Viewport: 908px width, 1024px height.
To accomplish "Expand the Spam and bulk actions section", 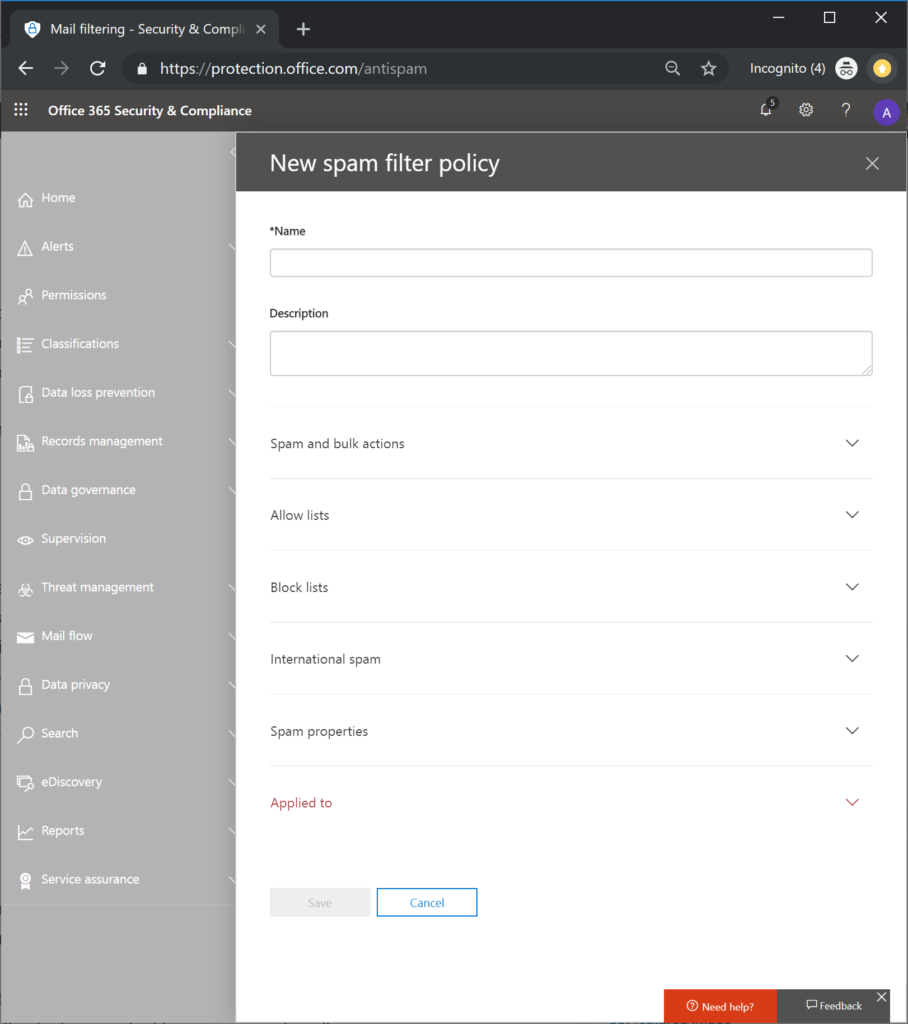I will [571, 443].
